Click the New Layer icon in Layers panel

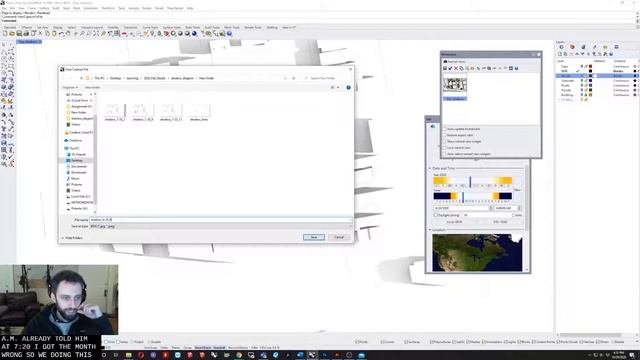pos(560,54)
